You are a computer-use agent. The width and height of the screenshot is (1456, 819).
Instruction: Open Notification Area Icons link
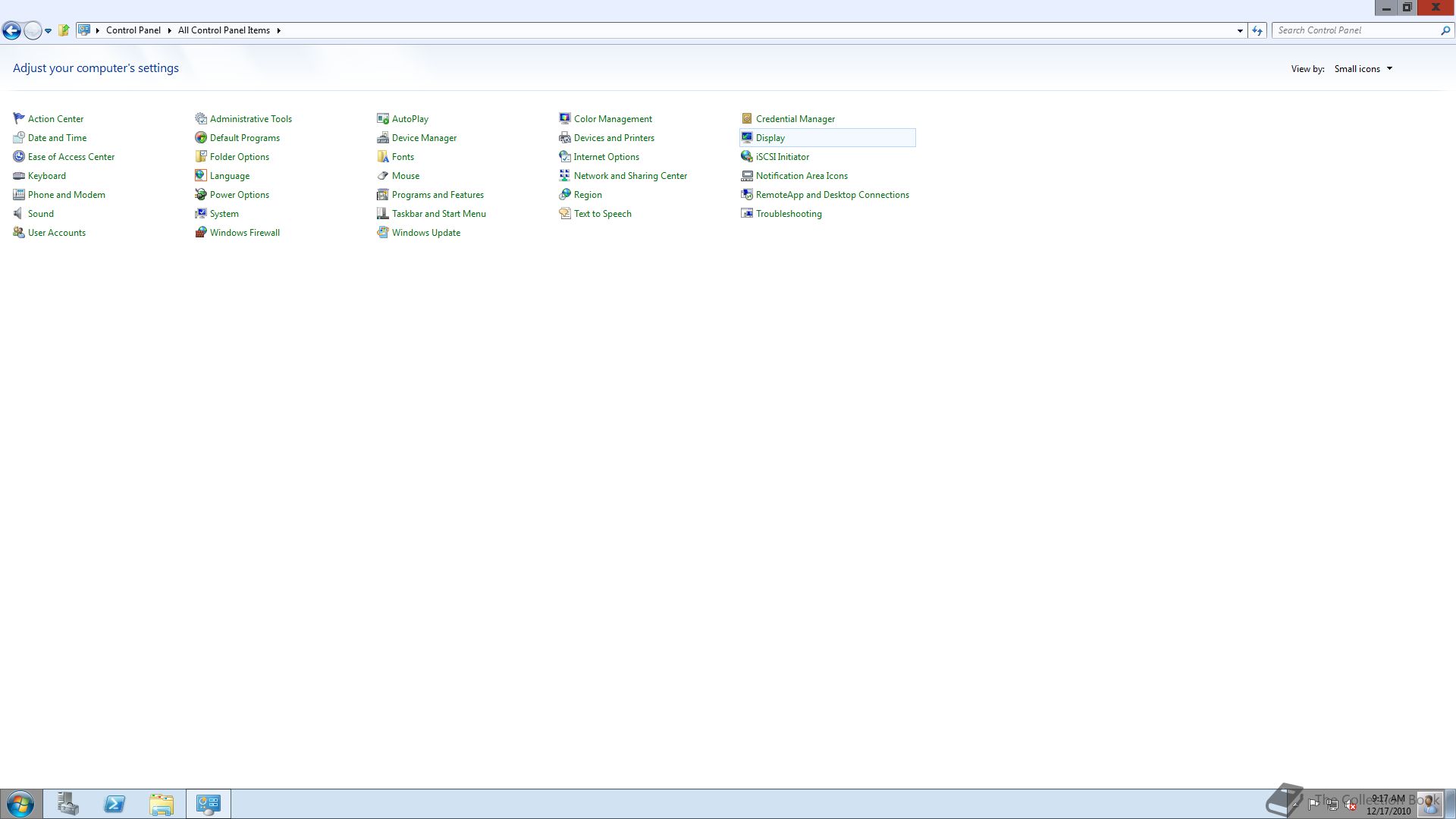802,176
